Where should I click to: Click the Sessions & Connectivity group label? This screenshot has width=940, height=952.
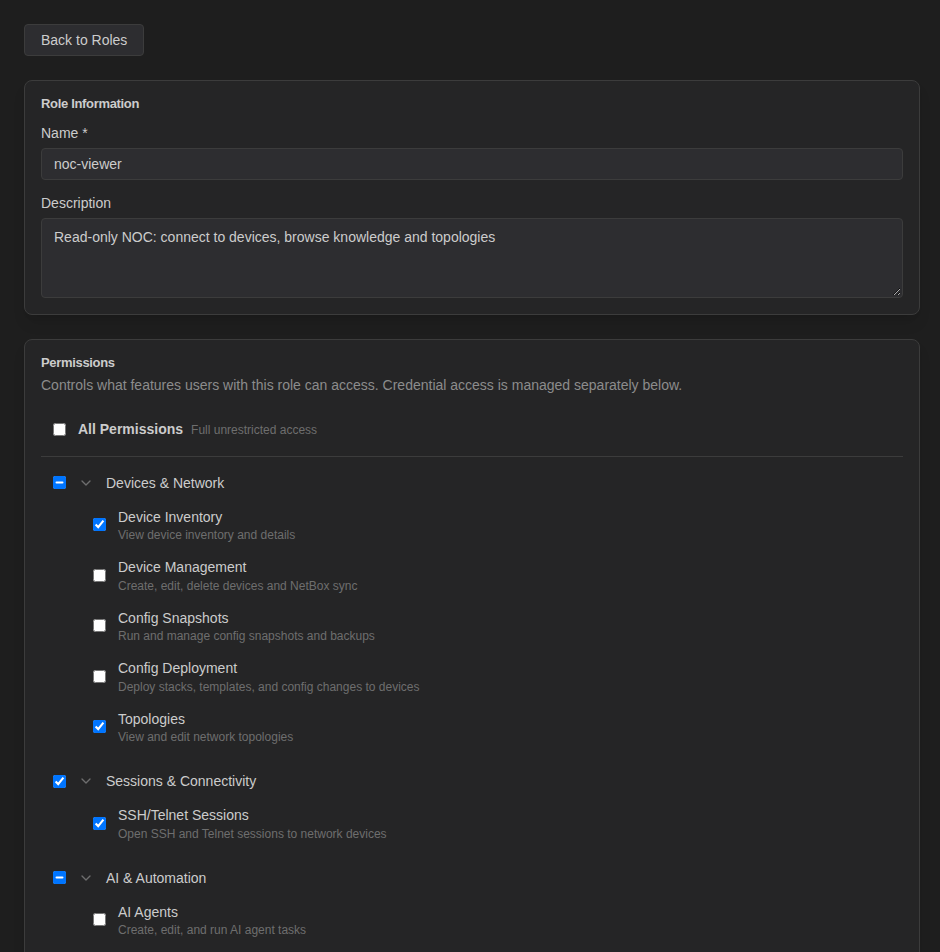(181, 781)
